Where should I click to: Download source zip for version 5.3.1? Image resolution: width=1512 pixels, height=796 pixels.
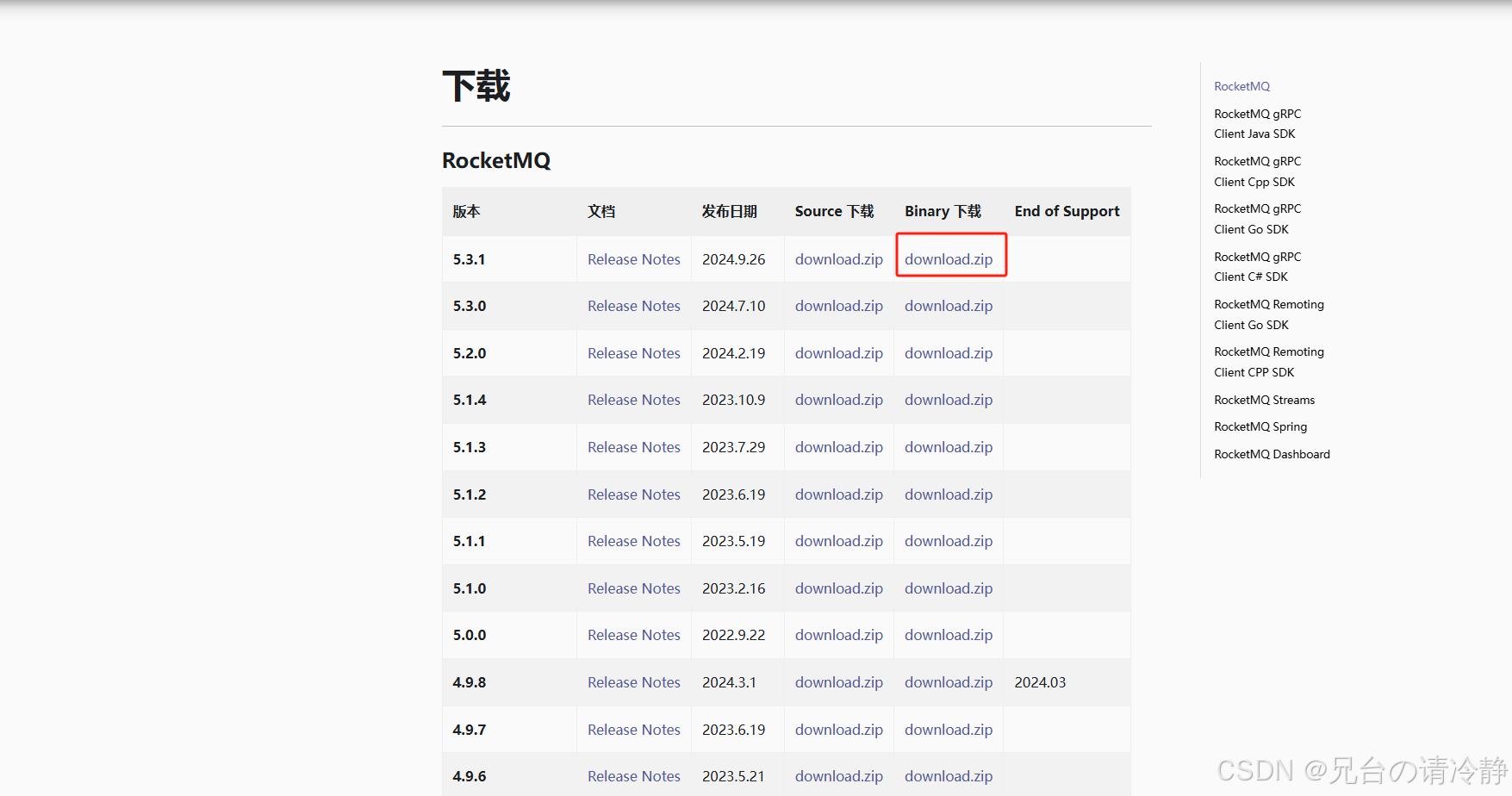click(x=839, y=259)
